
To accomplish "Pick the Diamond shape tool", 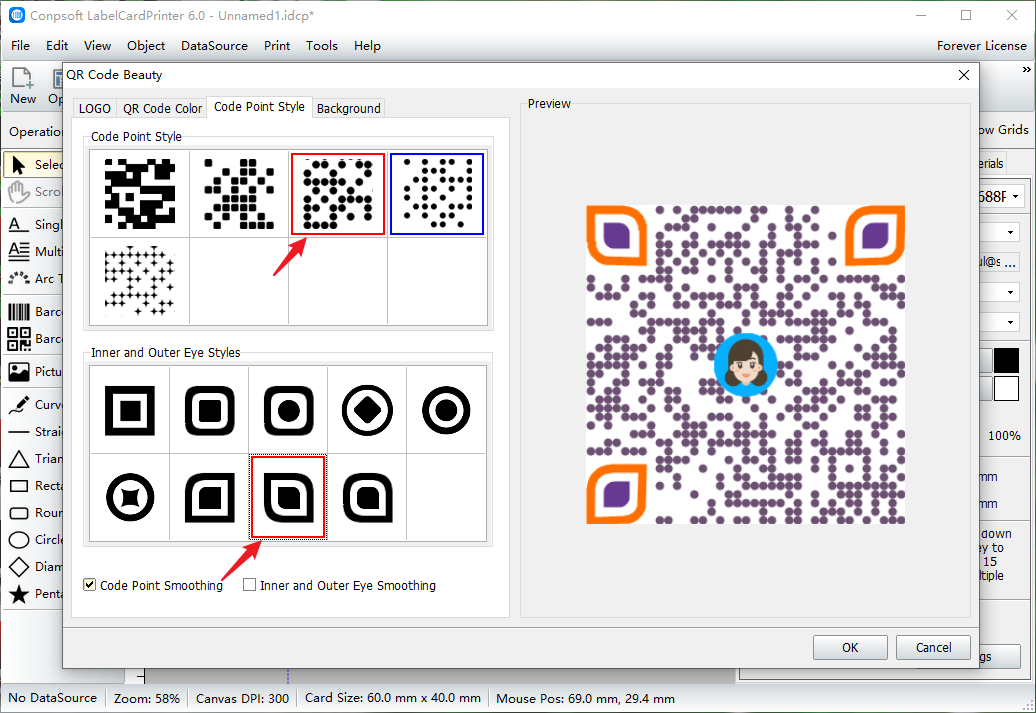I will 33,566.
